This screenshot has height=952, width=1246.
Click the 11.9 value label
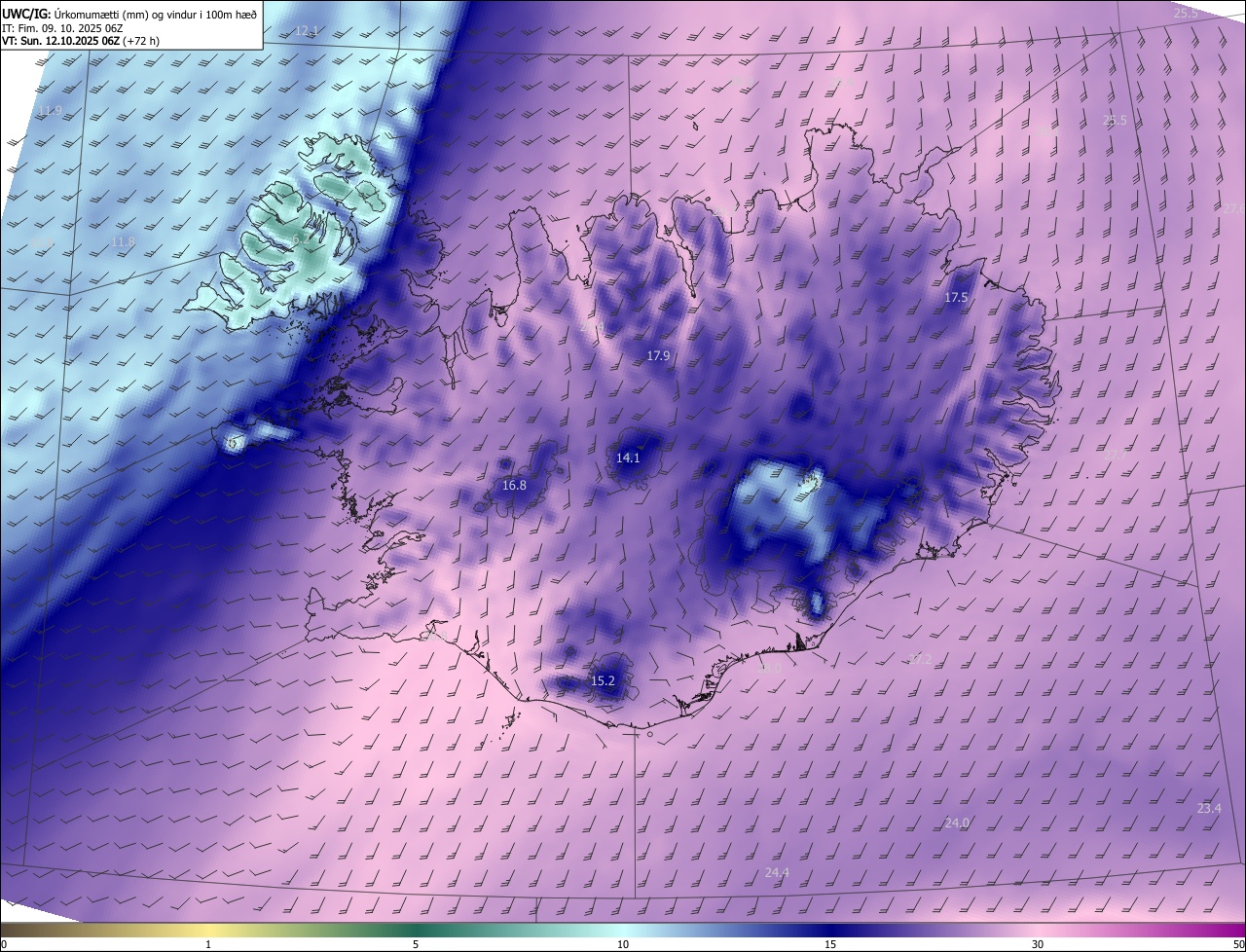(50, 111)
